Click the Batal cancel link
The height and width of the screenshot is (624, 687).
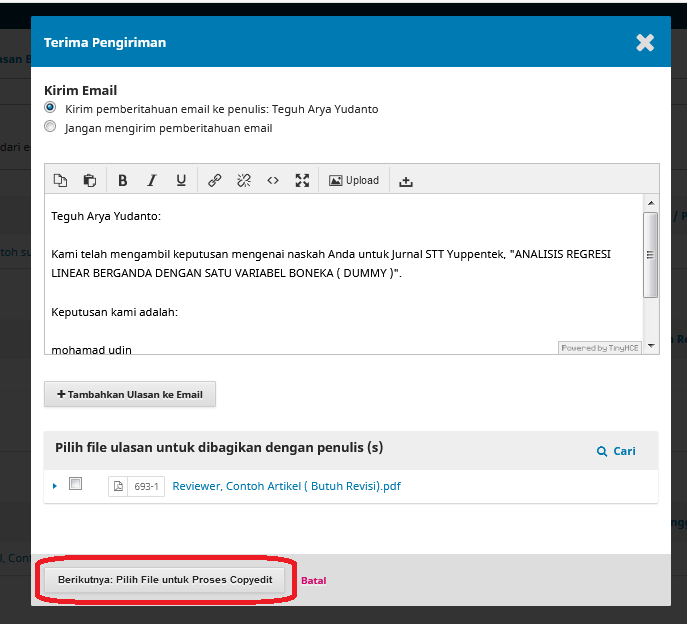pos(313,580)
